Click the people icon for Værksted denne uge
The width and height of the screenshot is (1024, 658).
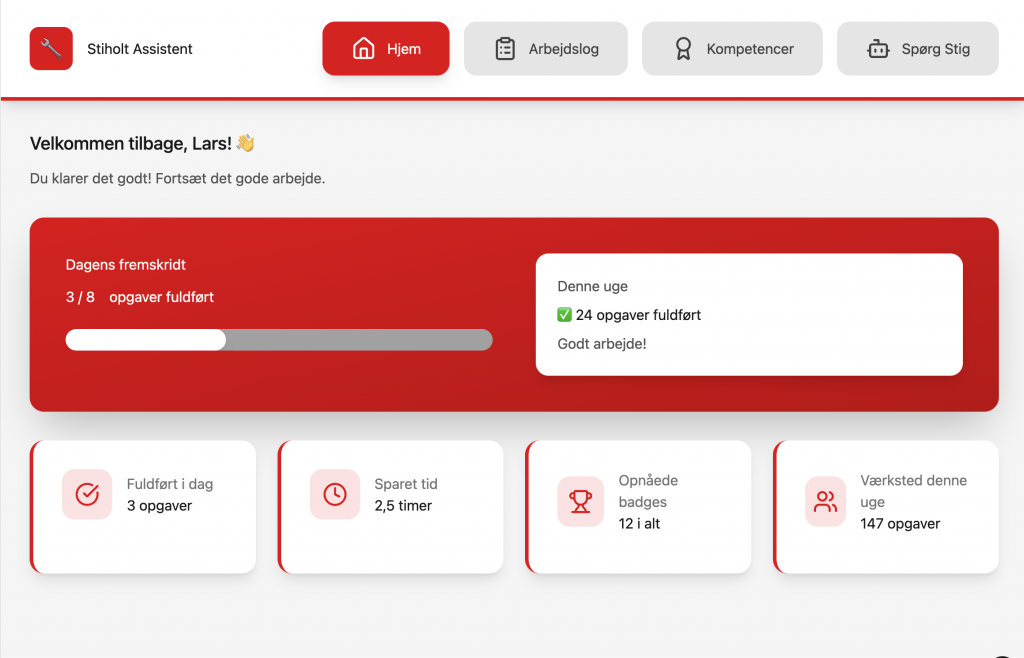[826, 501]
